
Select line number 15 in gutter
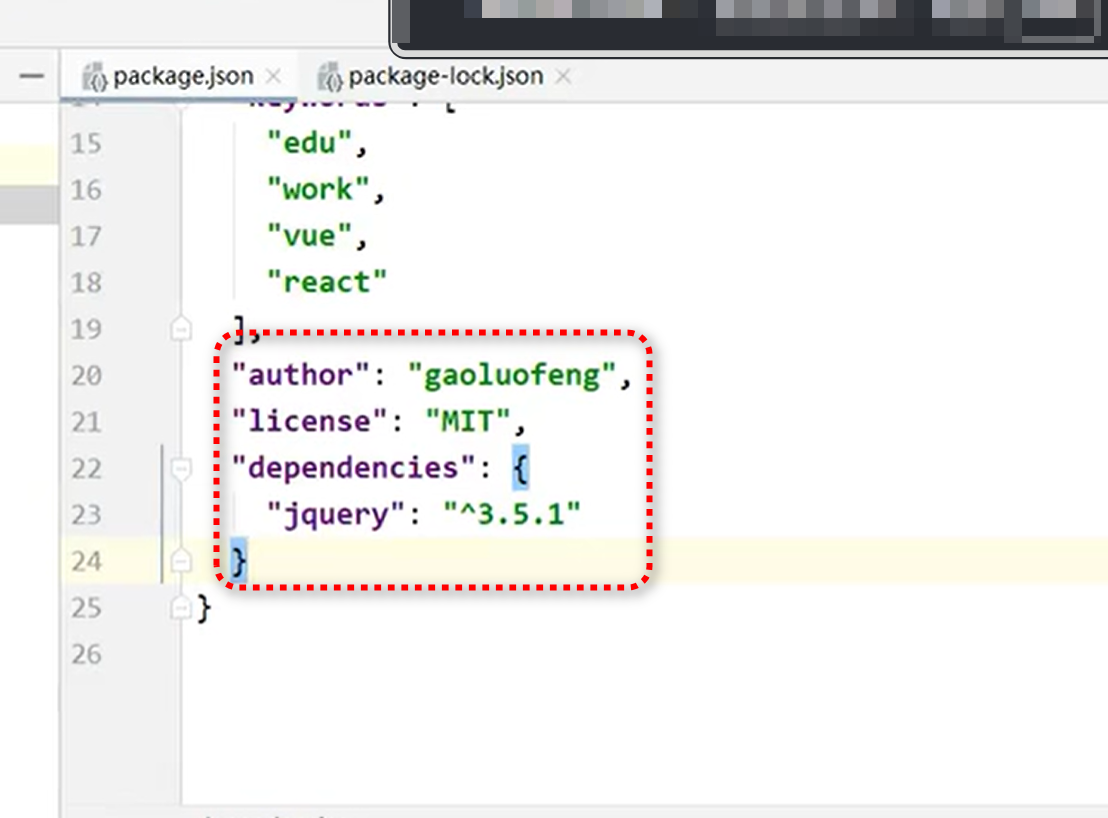coord(86,143)
